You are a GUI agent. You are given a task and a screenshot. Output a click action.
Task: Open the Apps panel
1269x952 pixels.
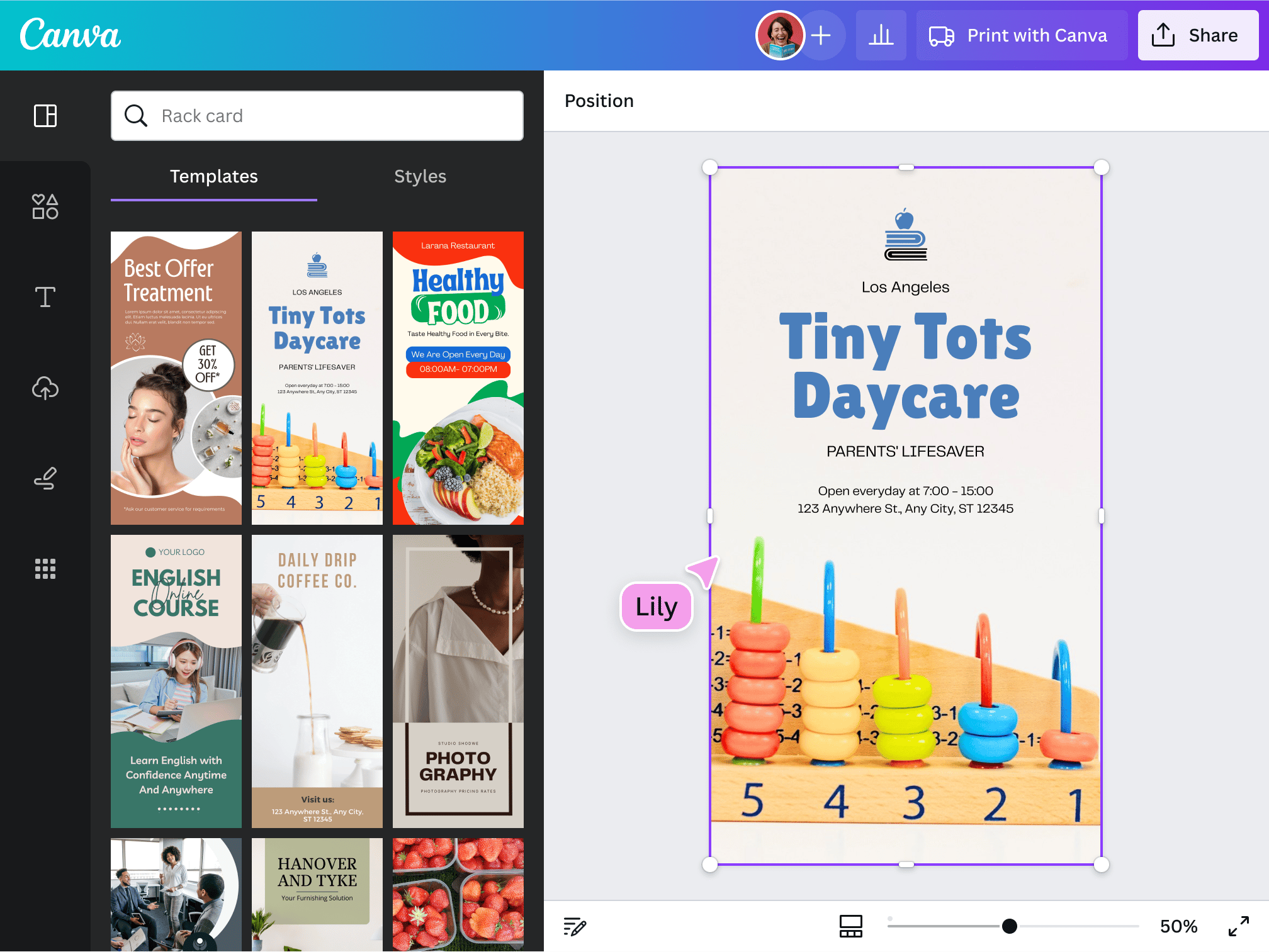(45, 569)
